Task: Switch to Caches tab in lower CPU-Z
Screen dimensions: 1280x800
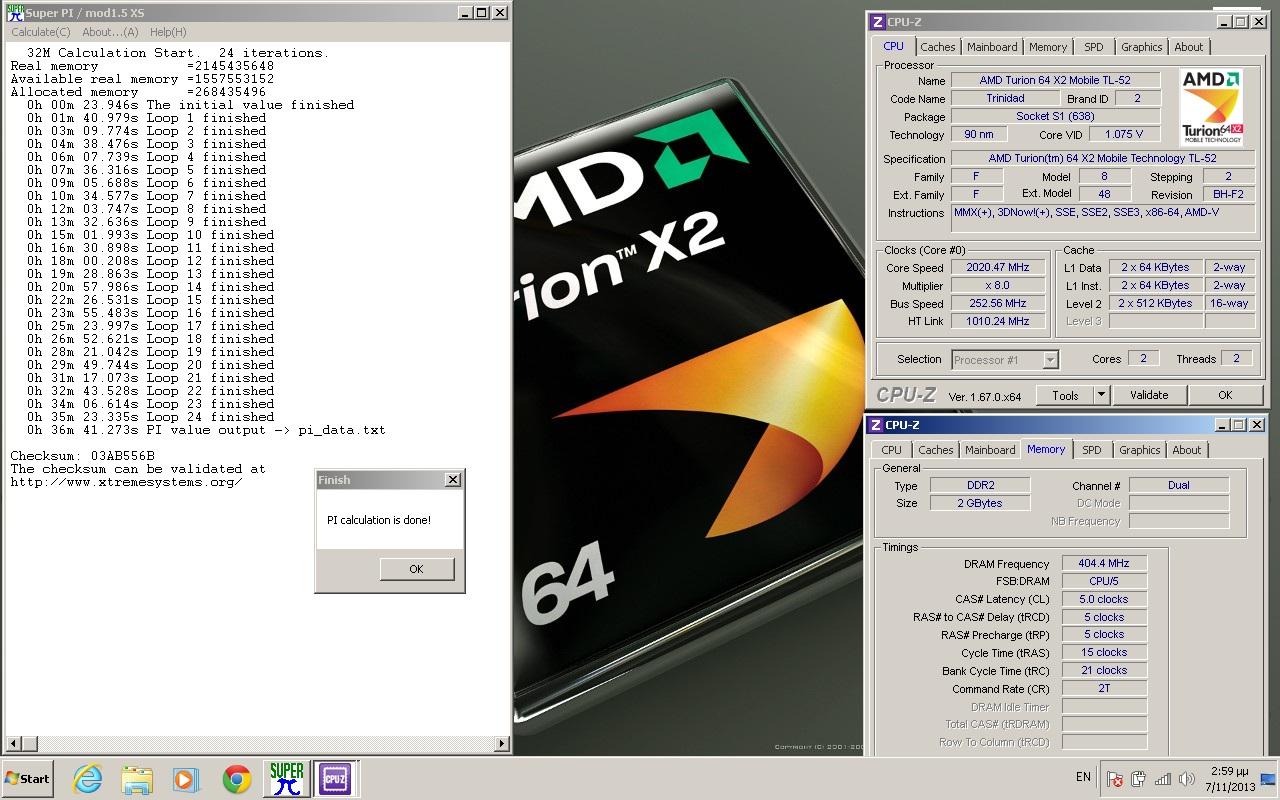Action: point(936,450)
